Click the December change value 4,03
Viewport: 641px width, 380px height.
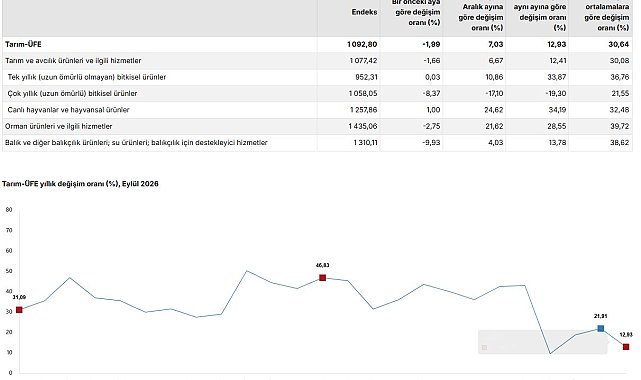(496, 143)
